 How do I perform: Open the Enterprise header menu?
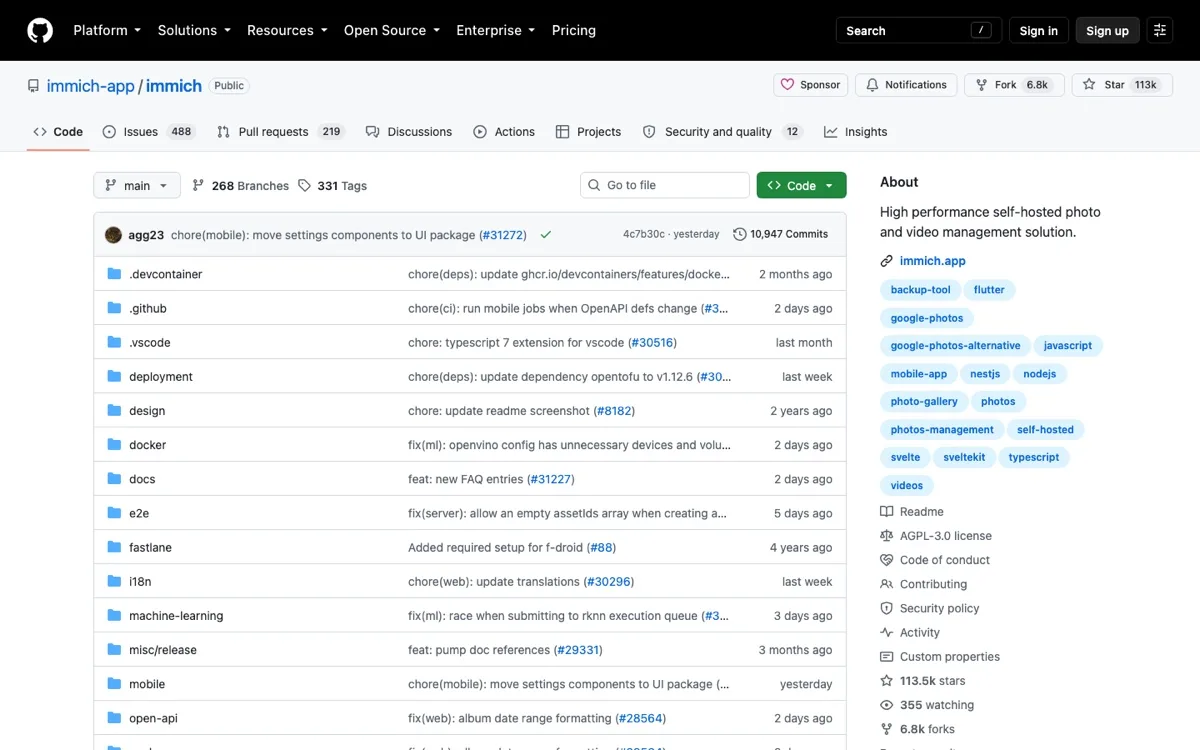point(496,30)
